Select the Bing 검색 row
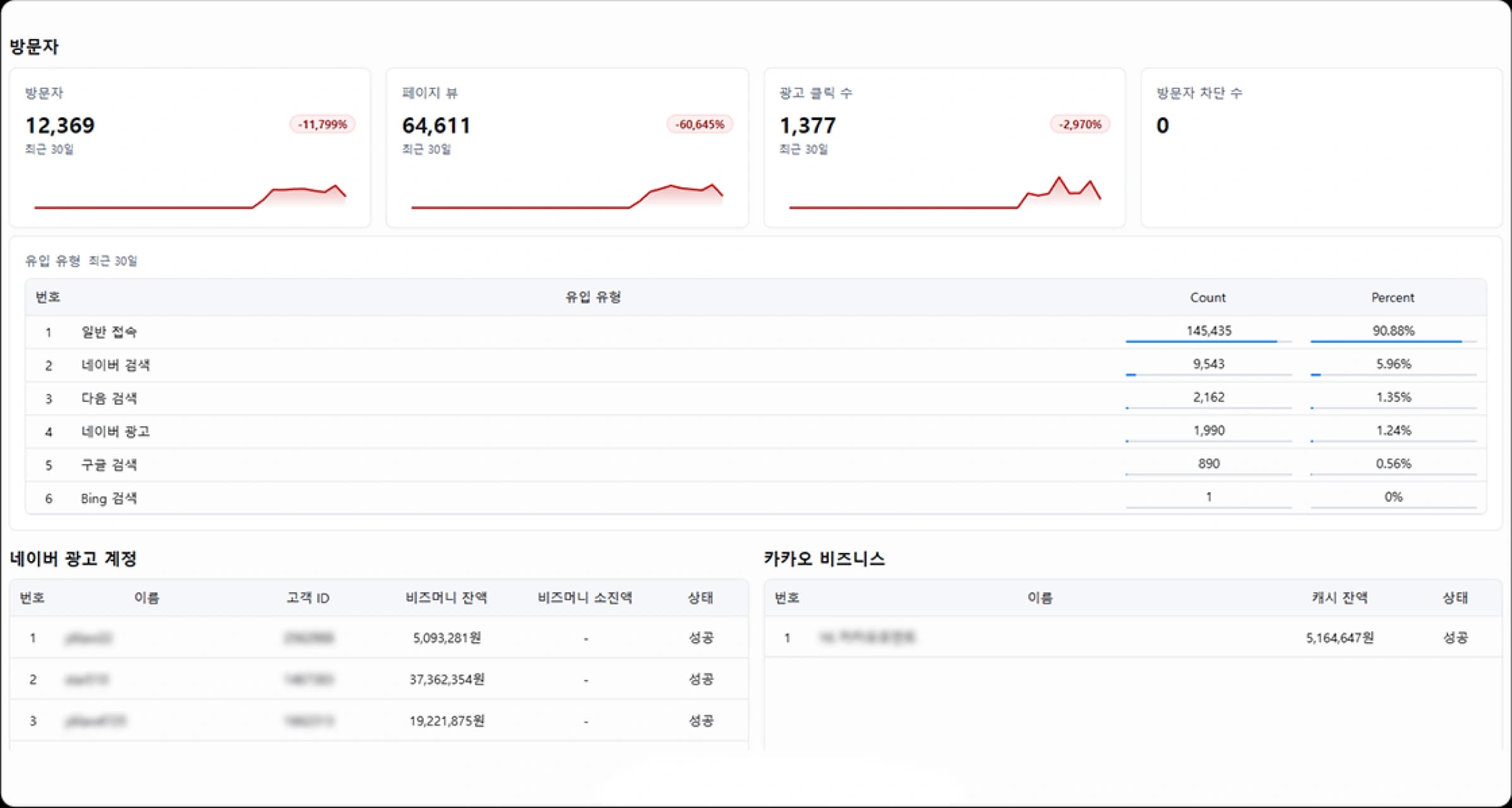 click(109, 499)
